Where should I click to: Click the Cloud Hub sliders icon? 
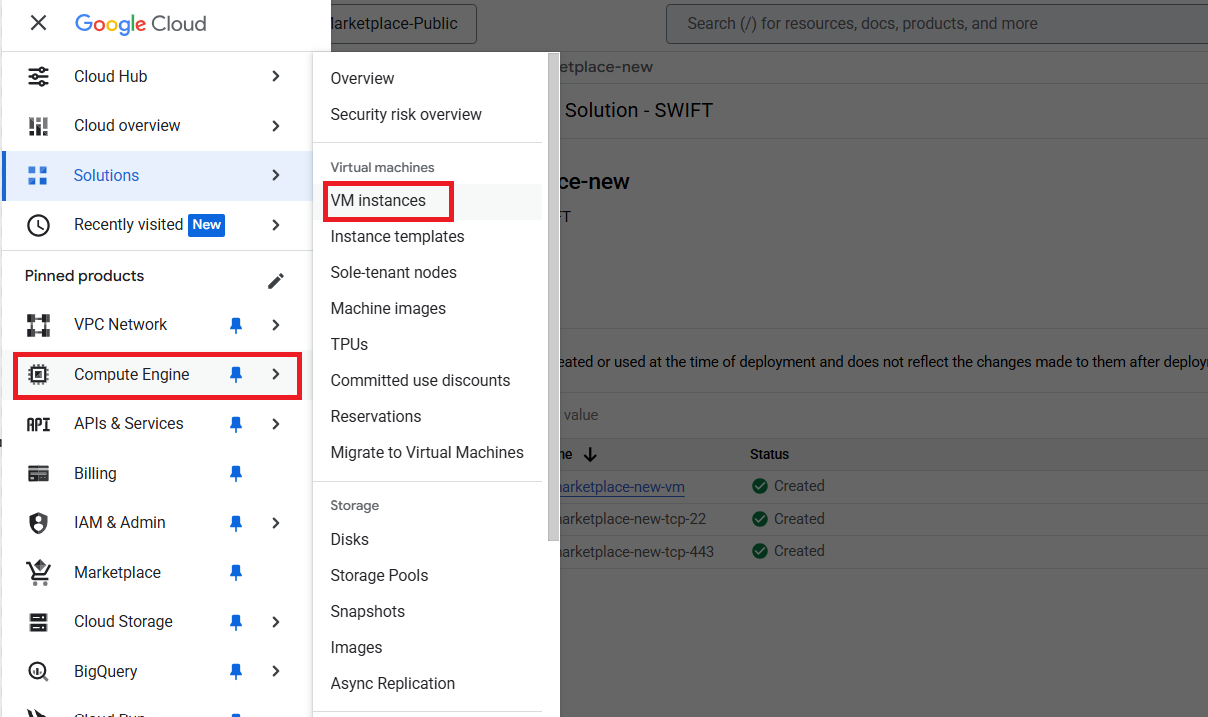click(38, 76)
